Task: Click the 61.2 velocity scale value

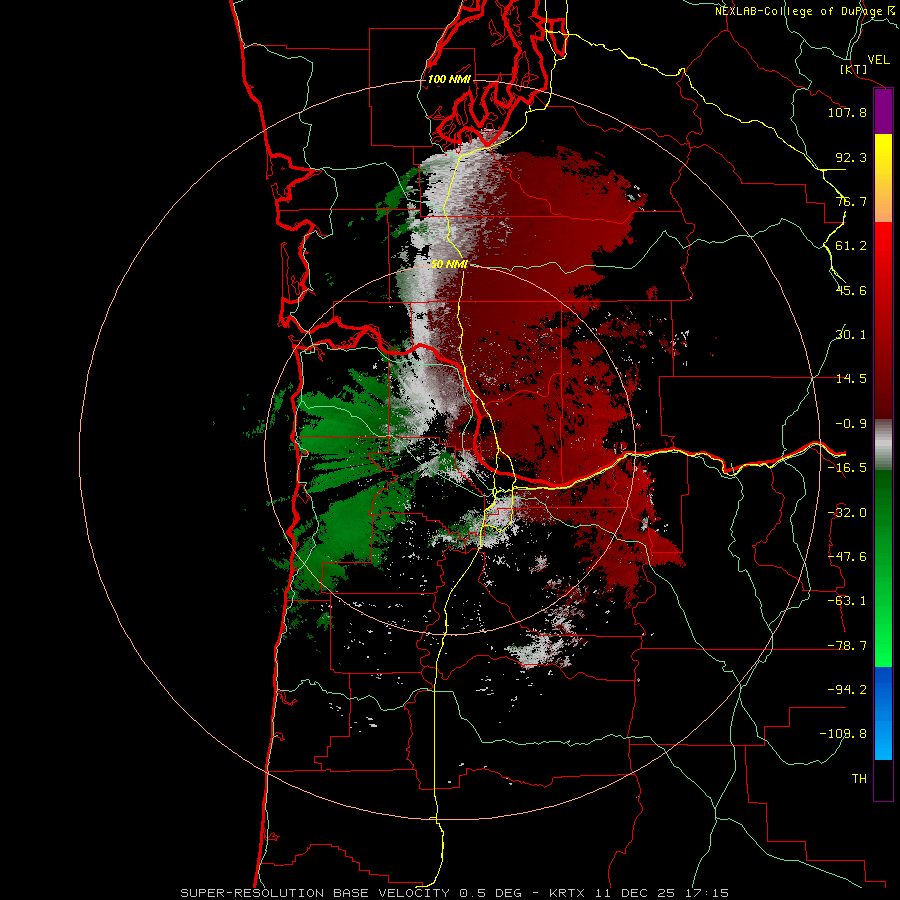Action: point(851,246)
